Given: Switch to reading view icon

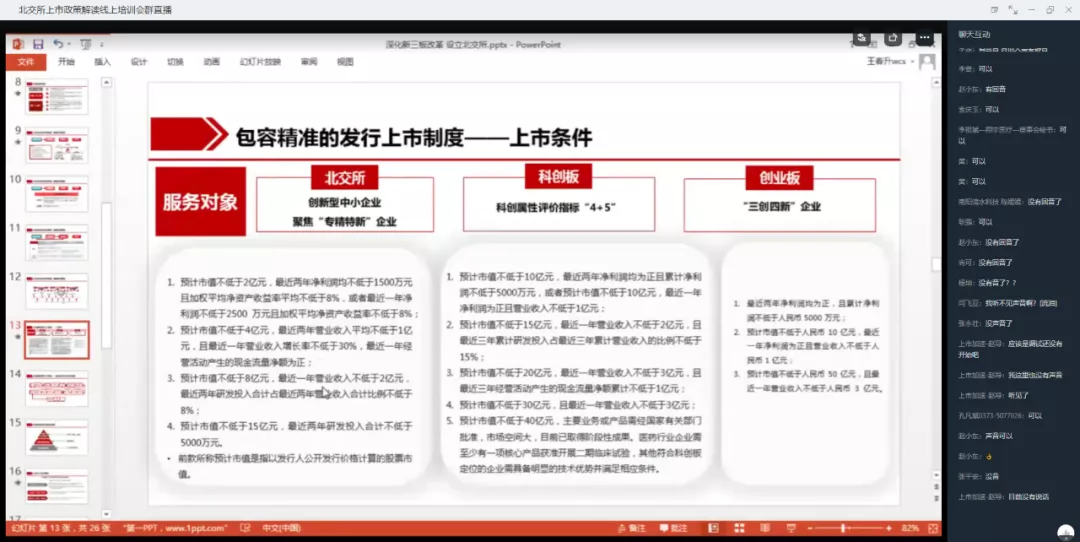Looking at the screenshot, I should (x=765, y=528).
